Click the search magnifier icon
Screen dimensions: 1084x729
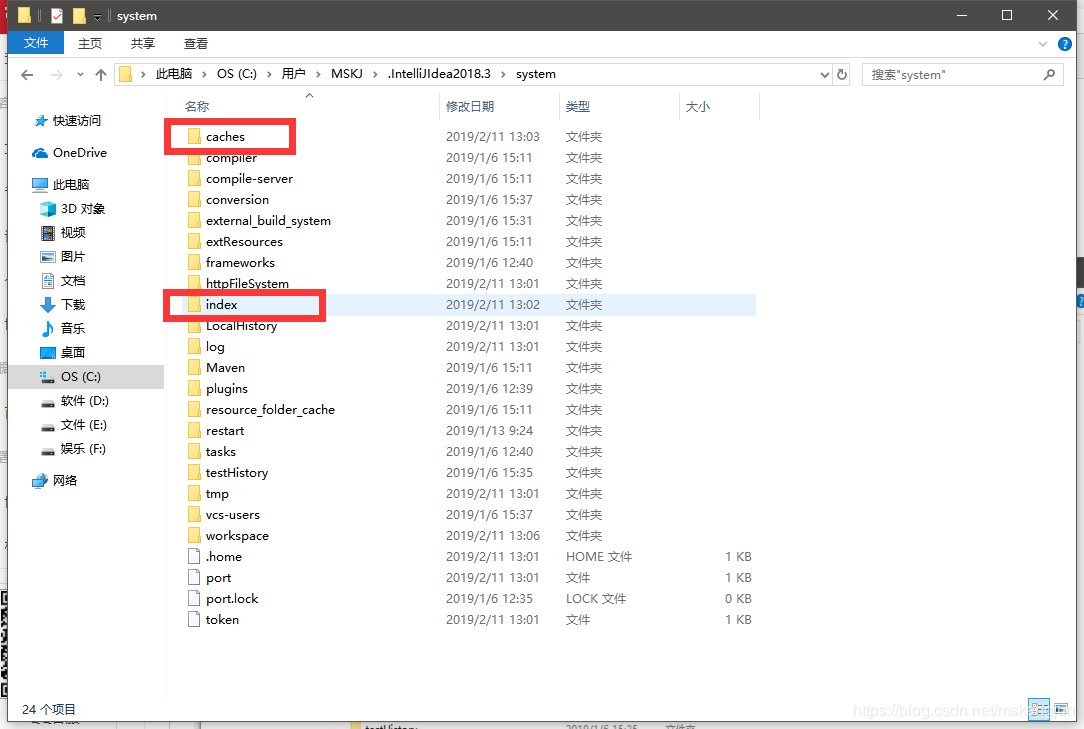pyautogui.click(x=1049, y=74)
